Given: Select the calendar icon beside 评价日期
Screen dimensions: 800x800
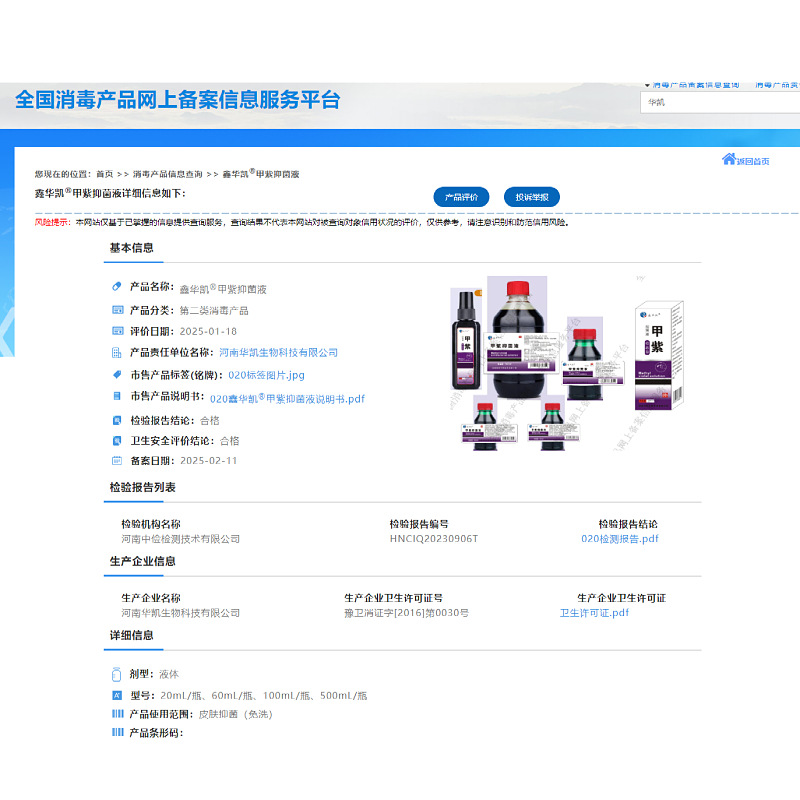Looking at the screenshot, I should pos(116,331).
